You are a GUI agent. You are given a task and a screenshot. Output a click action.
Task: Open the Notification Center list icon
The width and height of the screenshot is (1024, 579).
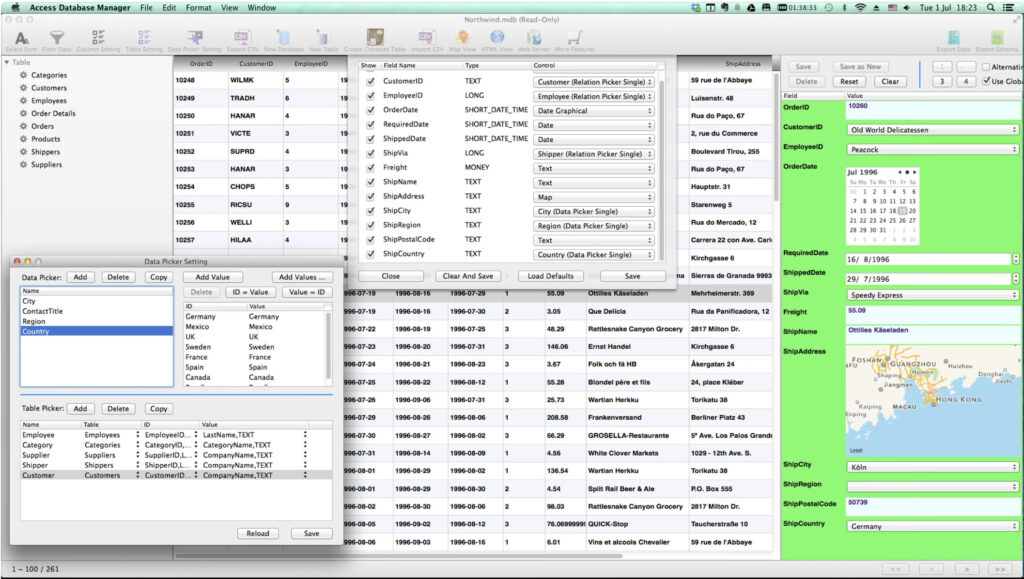1008,8
